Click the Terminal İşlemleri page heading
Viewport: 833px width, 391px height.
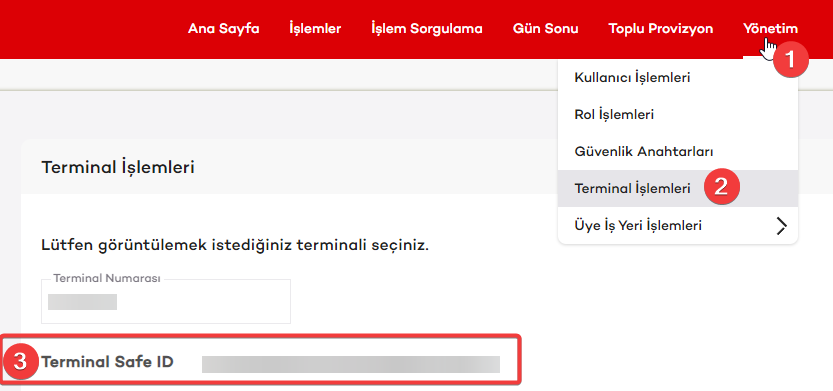(118, 167)
